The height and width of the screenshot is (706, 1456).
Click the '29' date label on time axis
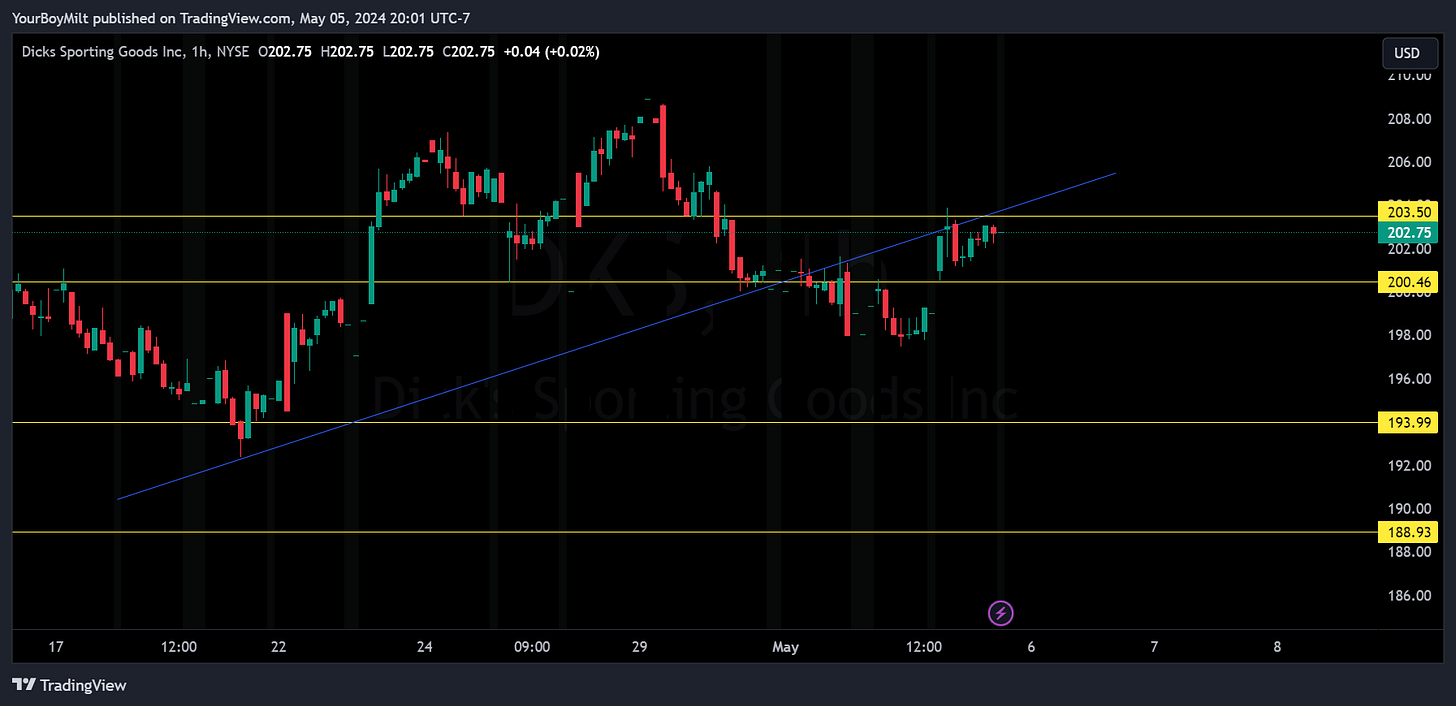coord(641,647)
